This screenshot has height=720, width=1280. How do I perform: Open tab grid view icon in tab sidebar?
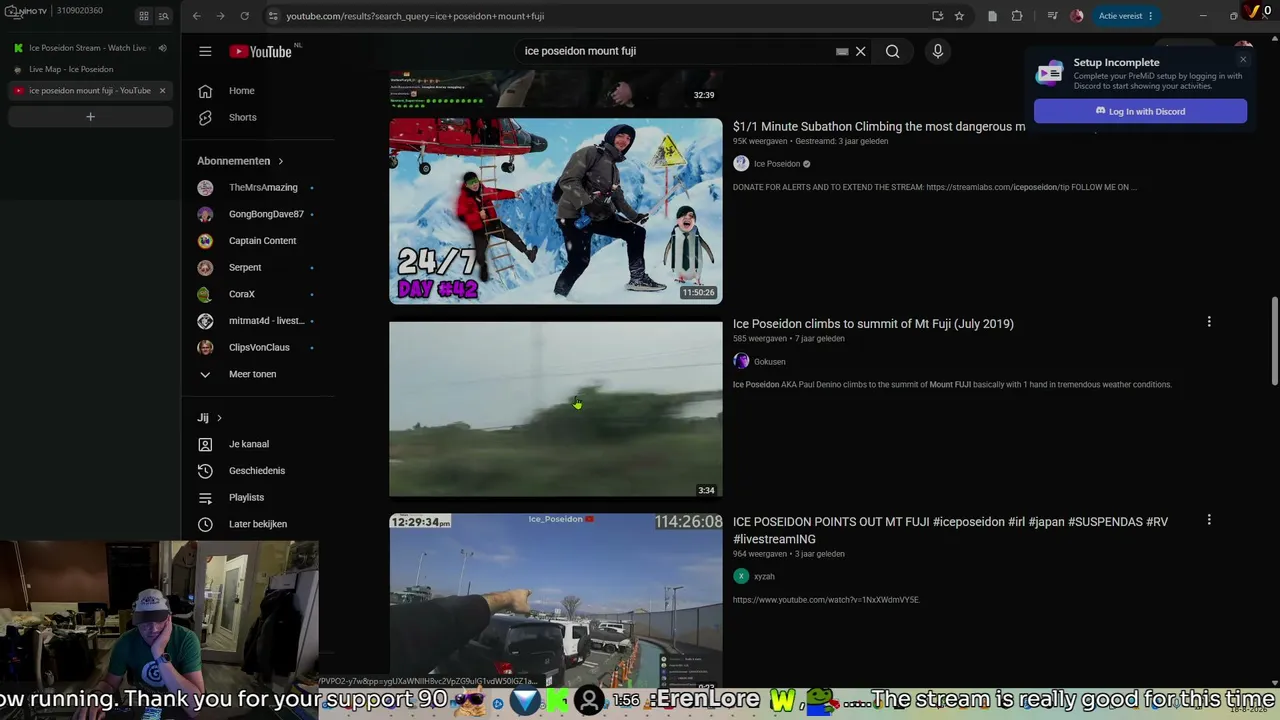[x=144, y=16]
